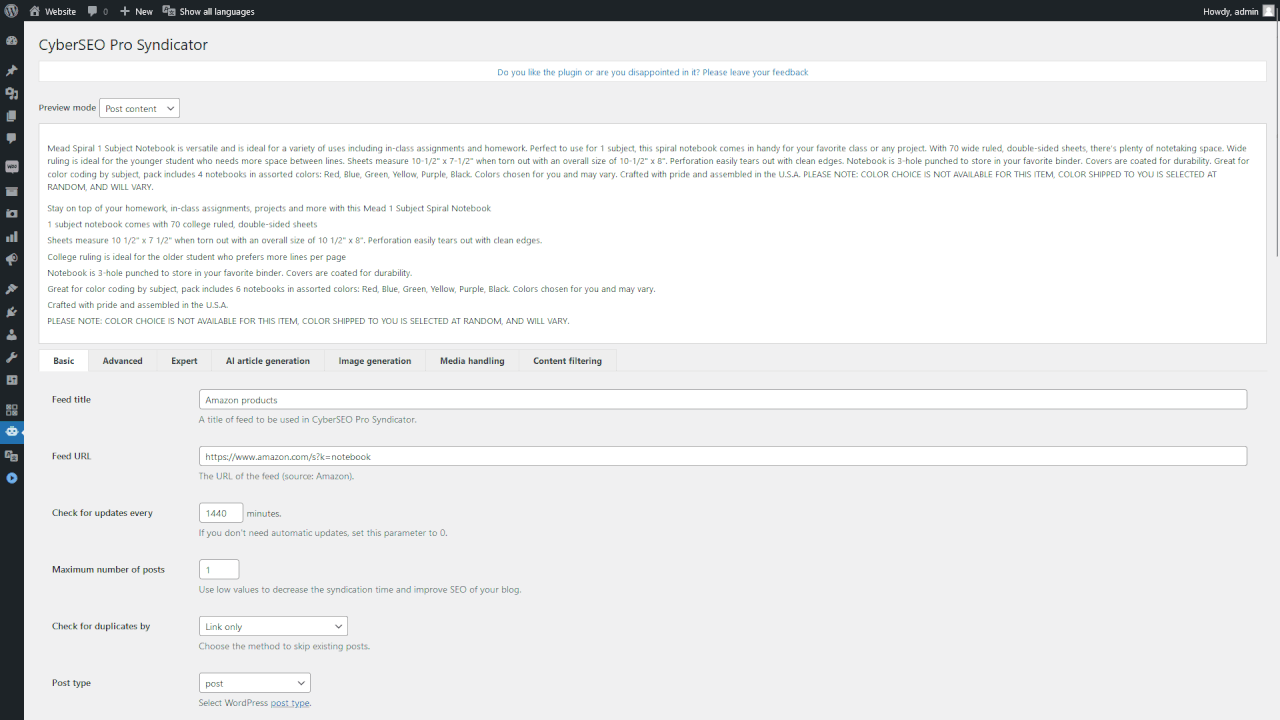The height and width of the screenshot is (720, 1280).
Task: Focus the Maximum number of posts field
Action: point(219,569)
